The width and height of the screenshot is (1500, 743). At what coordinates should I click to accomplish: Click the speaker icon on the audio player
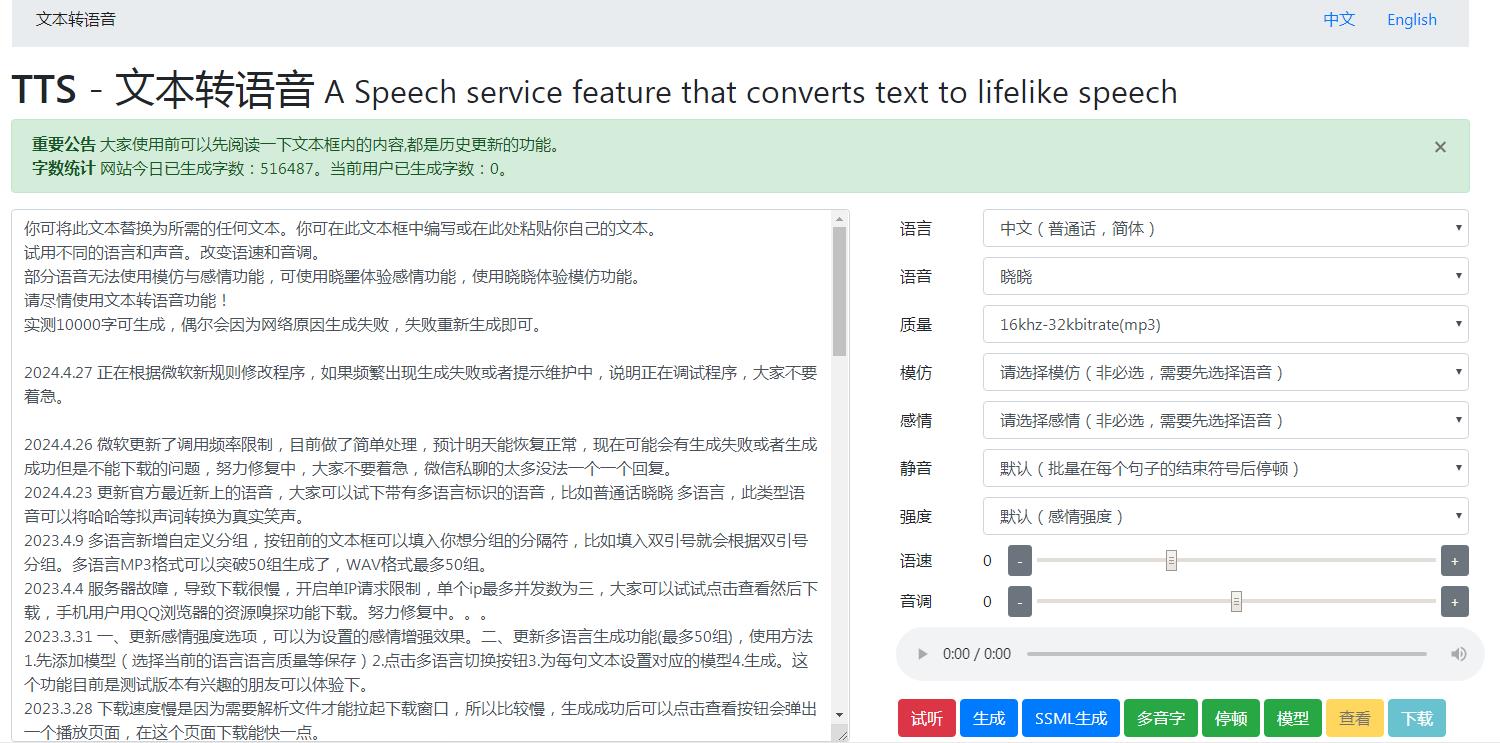click(1458, 653)
